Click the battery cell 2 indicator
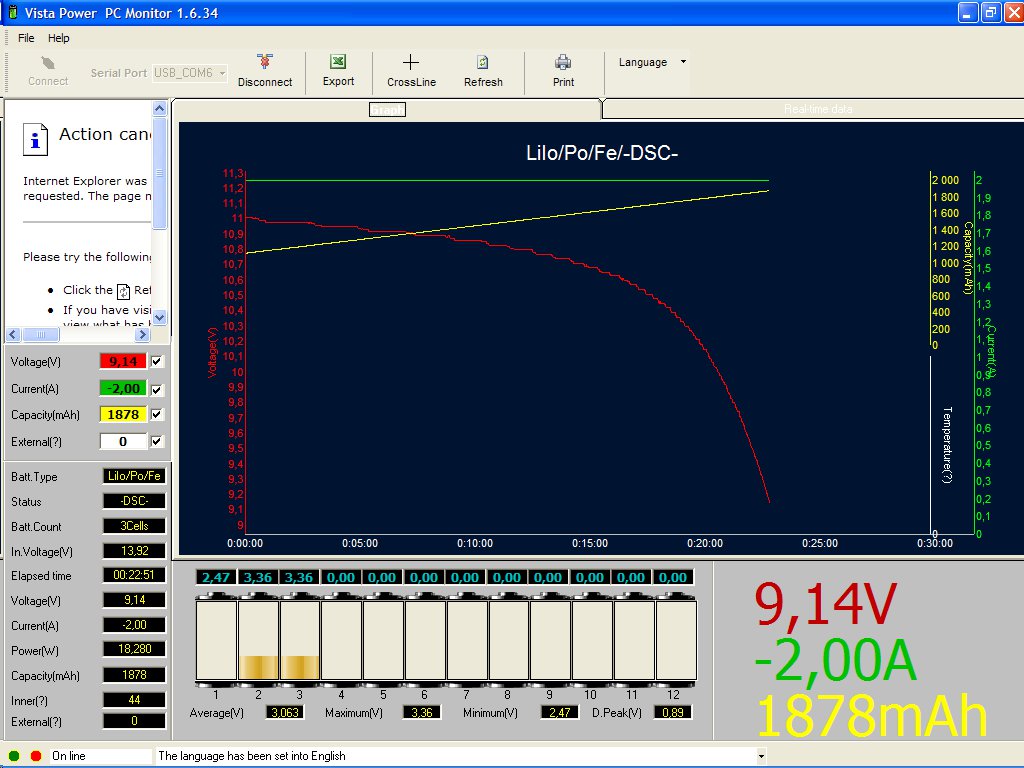Viewport: 1024px width, 768px height. pyautogui.click(x=258, y=639)
